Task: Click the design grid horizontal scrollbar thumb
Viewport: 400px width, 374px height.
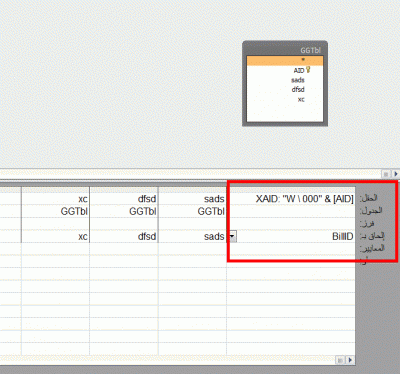Action: (340, 360)
